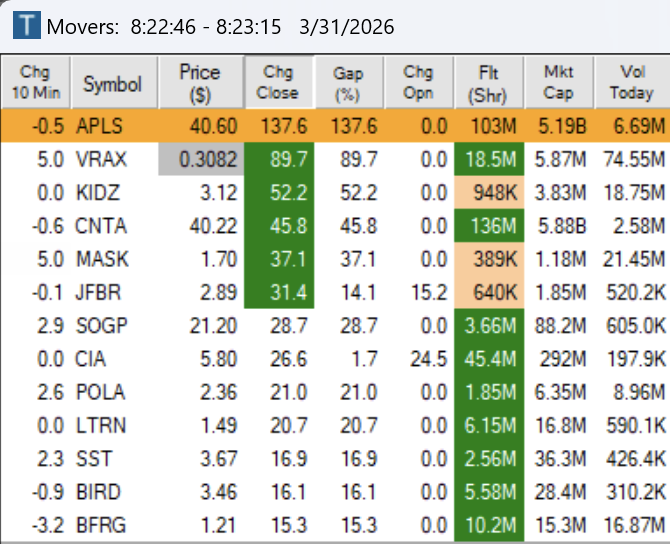Sort by the Gap (%) column header

point(349,82)
